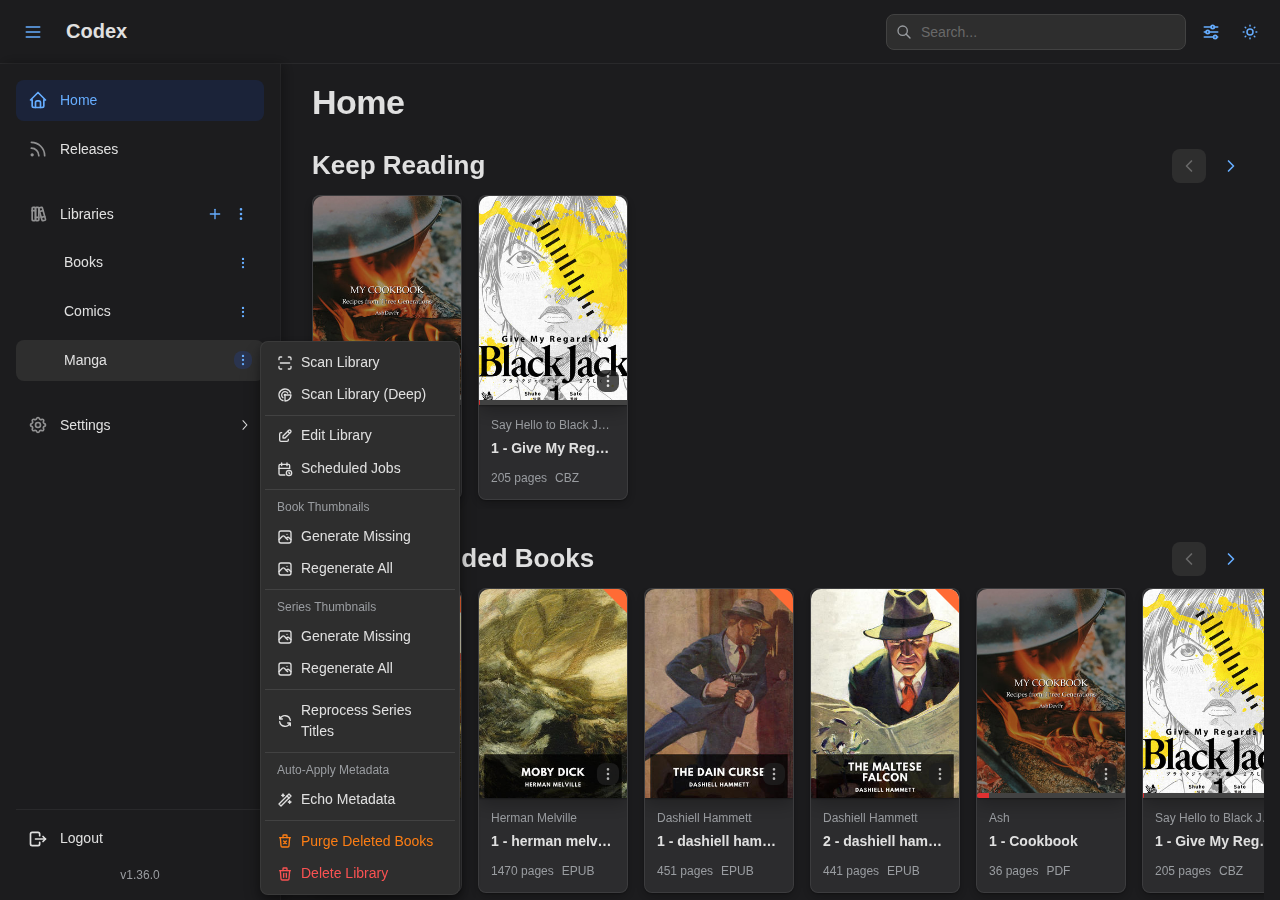
Task: Close Manga library options three-dot button
Action: coord(242,360)
